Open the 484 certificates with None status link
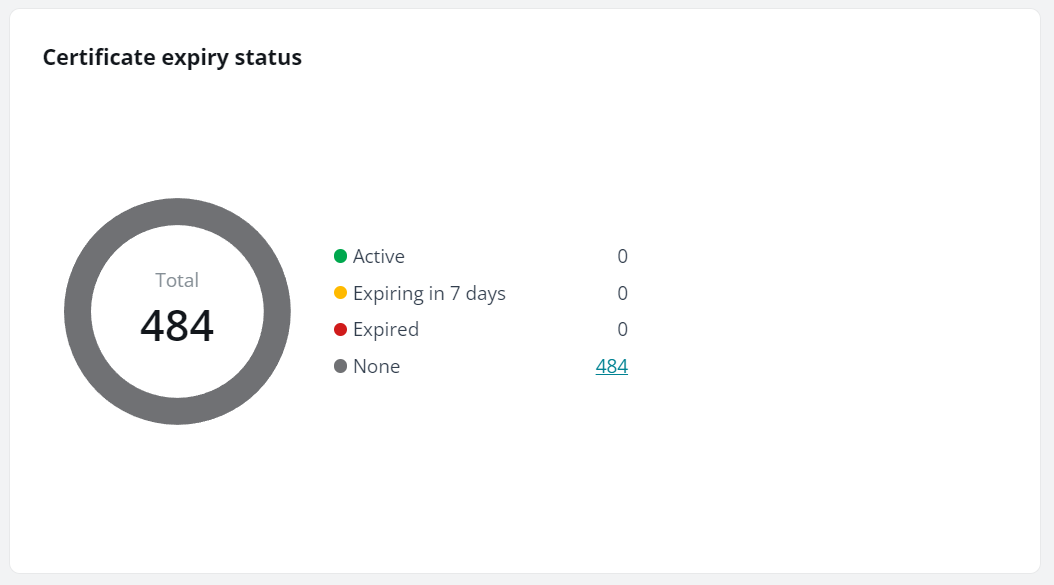 (x=610, y=366)
